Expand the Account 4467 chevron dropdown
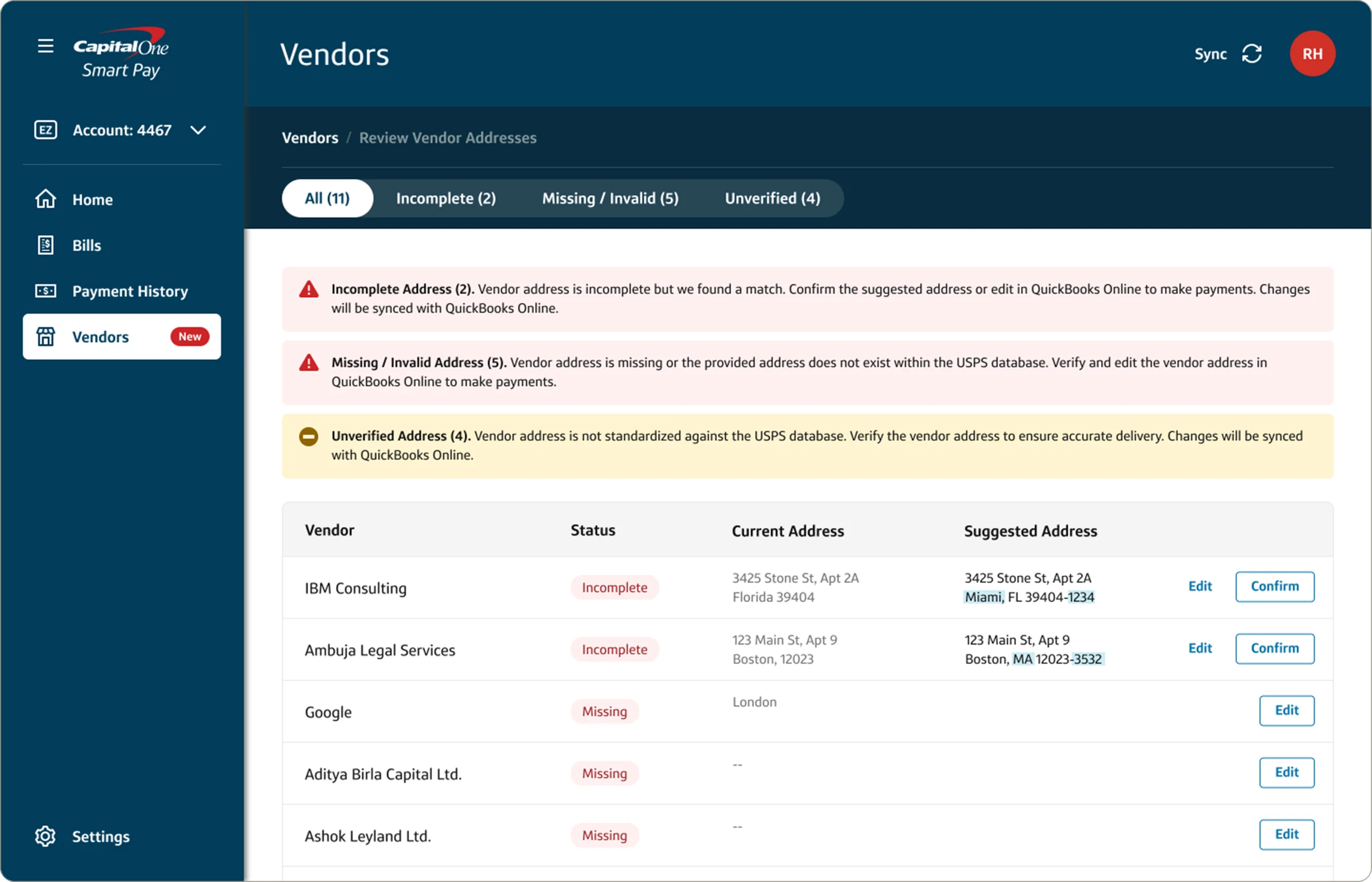 pos(198,130)
